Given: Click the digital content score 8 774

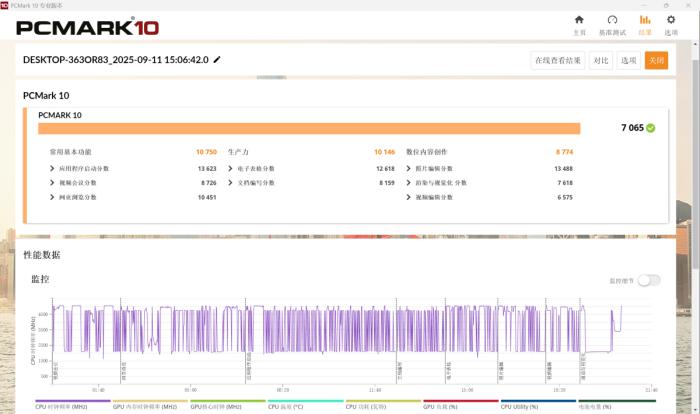Looking at the screenshot, I should coord(564,152).
